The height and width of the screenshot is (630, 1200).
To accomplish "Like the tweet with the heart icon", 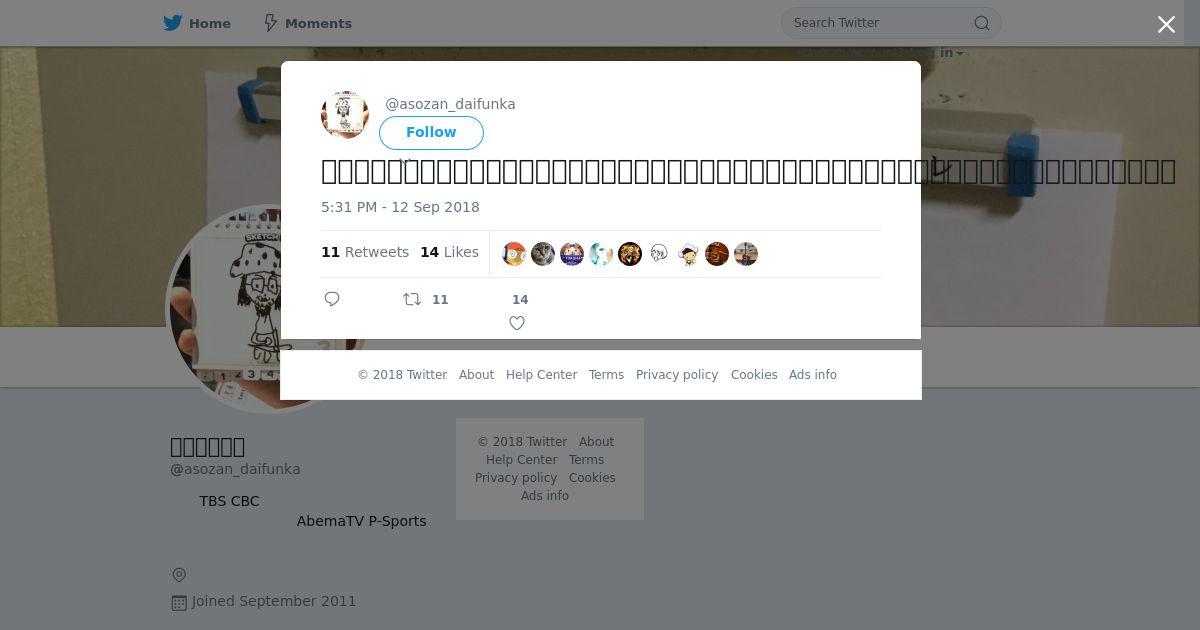I will tap(517, 323).
